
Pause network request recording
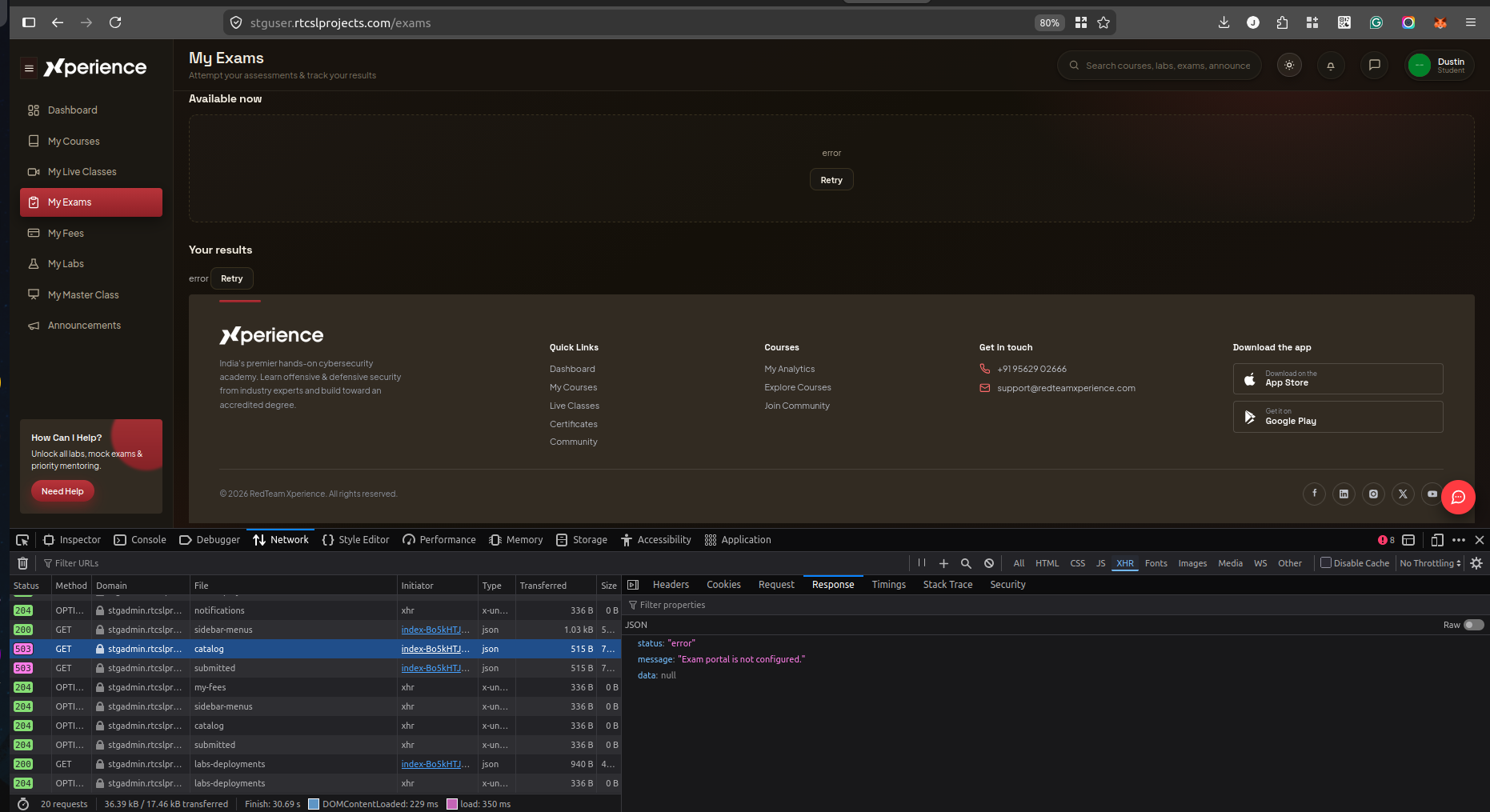coord(922,563)
